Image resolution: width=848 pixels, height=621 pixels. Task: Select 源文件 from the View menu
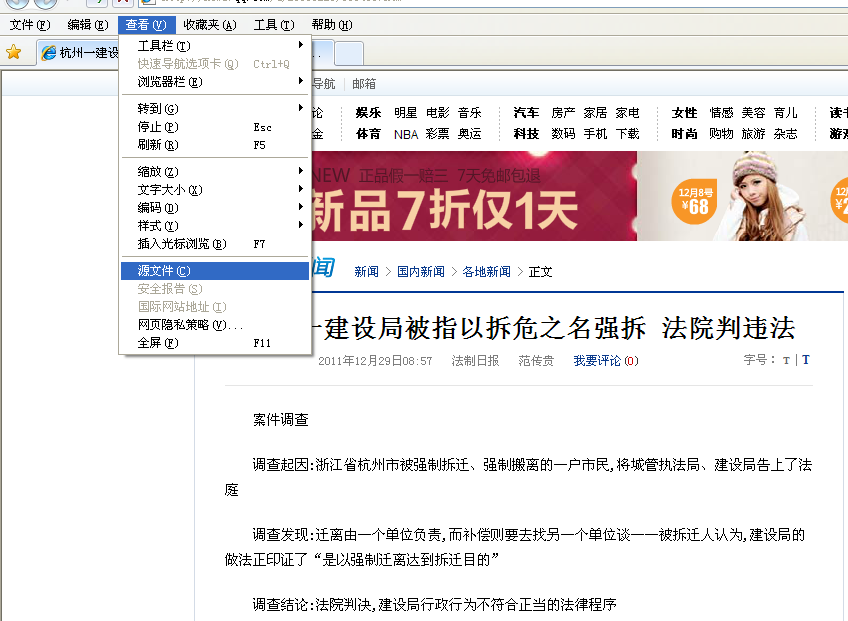[215, 270]
